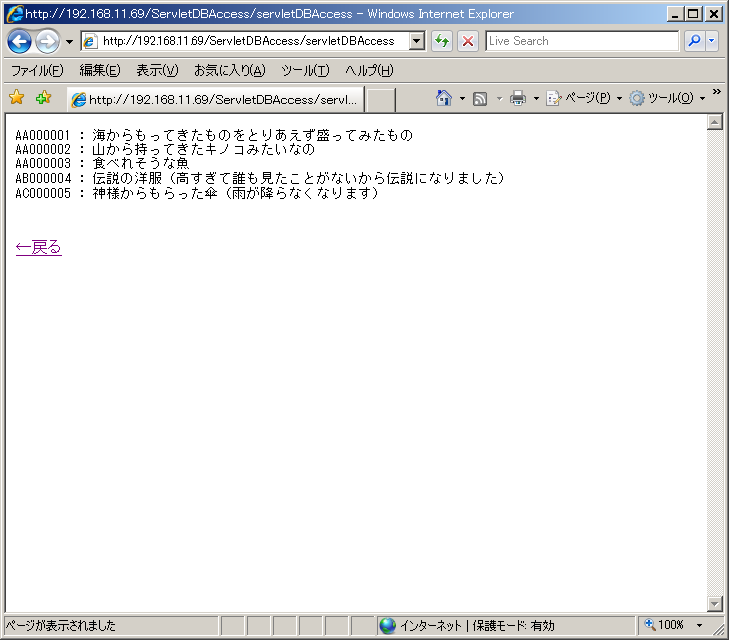
Task: Open the ページ(P) toolbar menu
Action: point(584,98)
